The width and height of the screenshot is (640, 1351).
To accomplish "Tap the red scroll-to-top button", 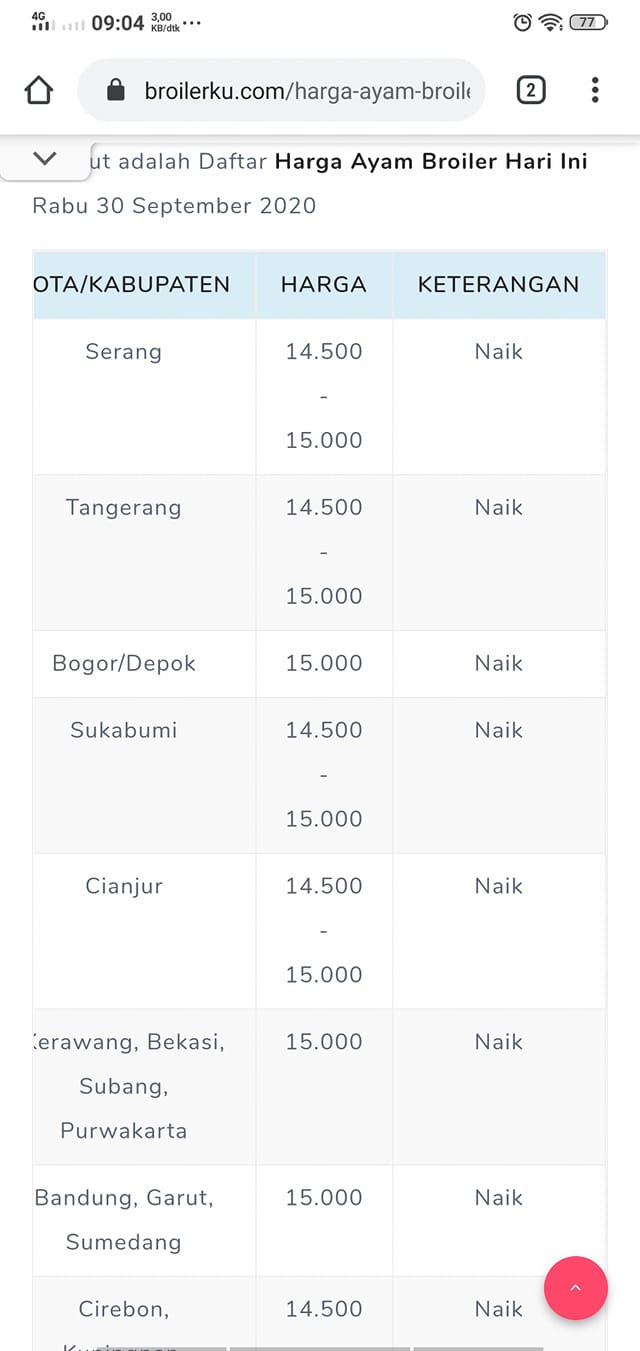I will point(575,1288).
